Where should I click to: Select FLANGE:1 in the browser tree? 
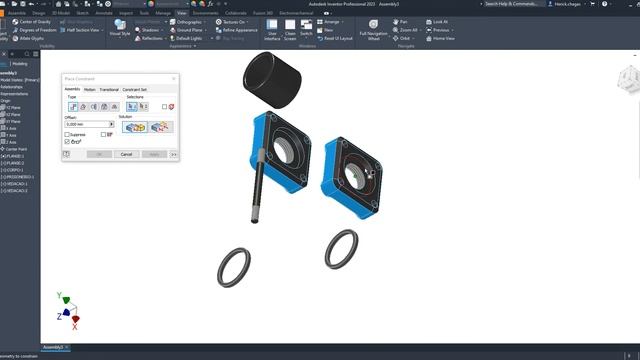pos(12,156)
